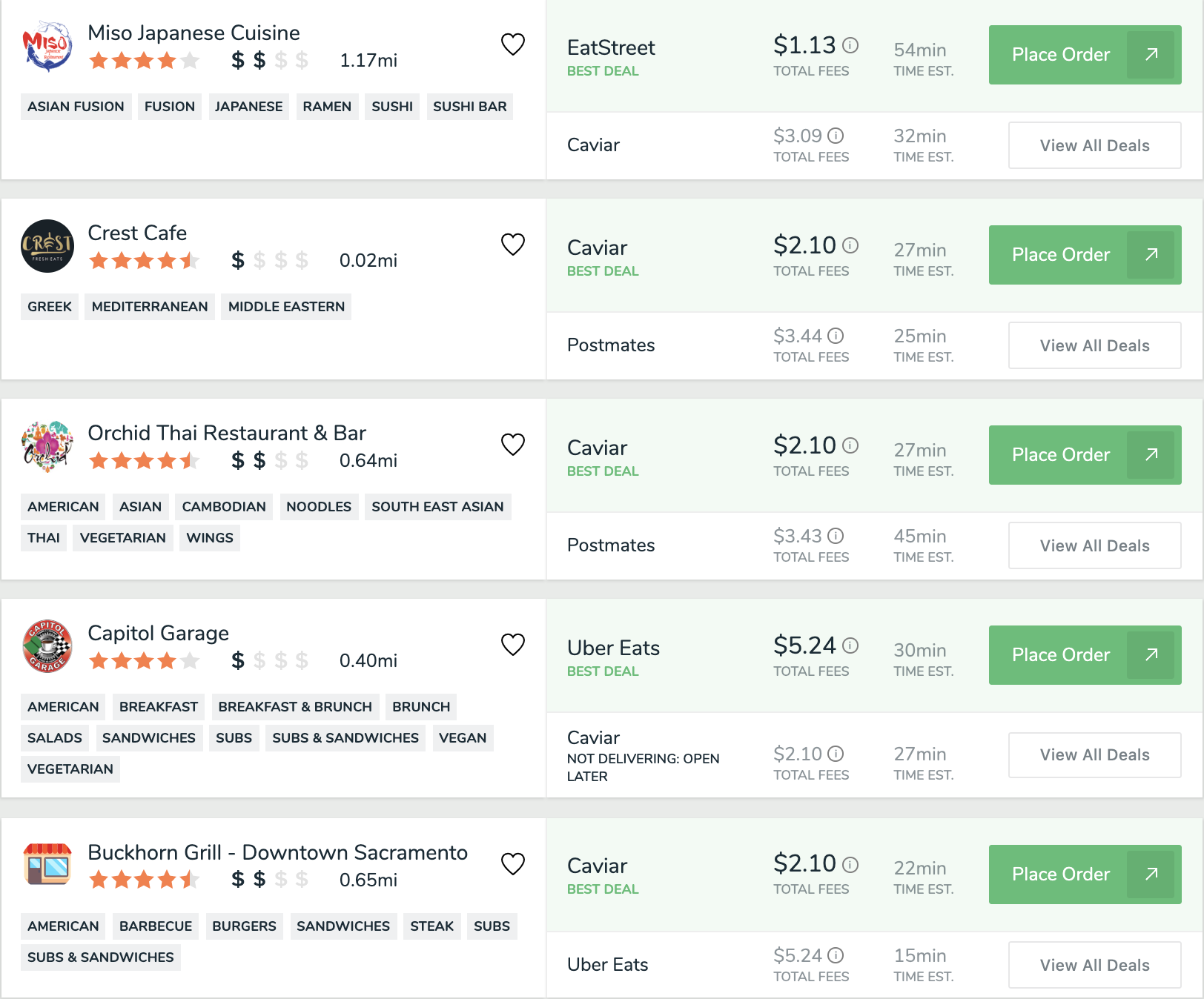Viewport: 1204px width, 999px height.
Task: Select the STEAK cuisine tag
Action: (432, 926)
